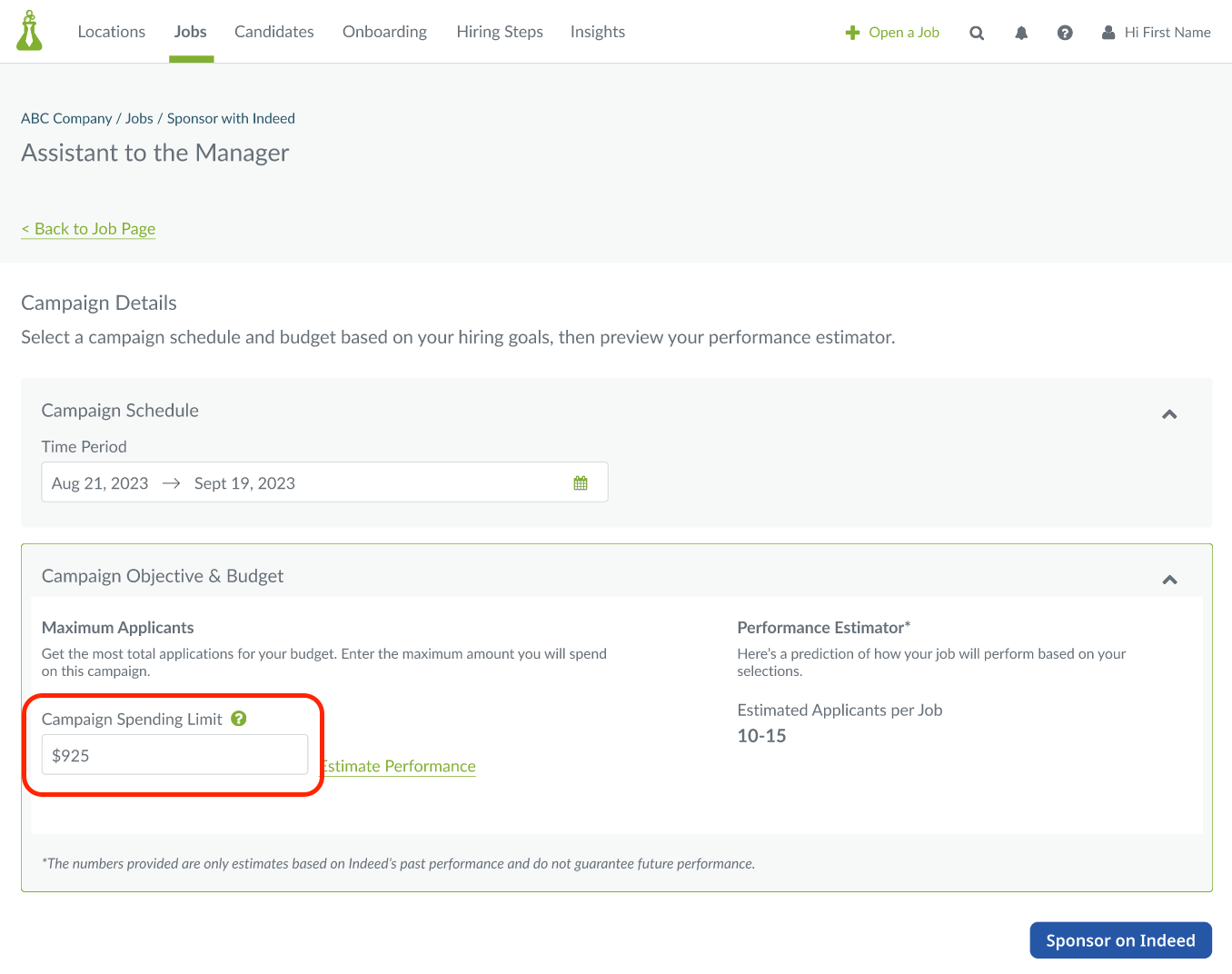Screen dimensions: 1232x974
Task: Click the help question mark icon
Action: tap(1065, 32)
